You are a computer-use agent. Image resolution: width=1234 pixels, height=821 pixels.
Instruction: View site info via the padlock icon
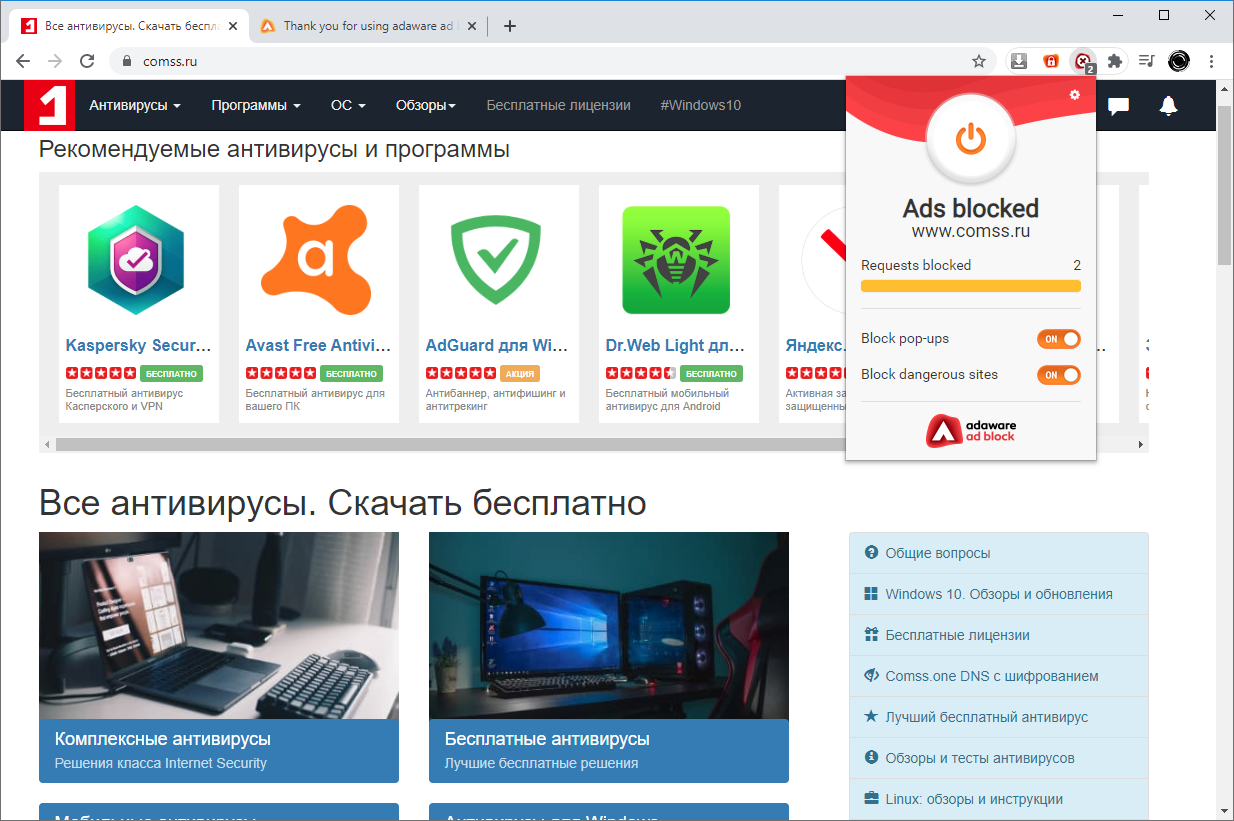(x=126, y=61)
